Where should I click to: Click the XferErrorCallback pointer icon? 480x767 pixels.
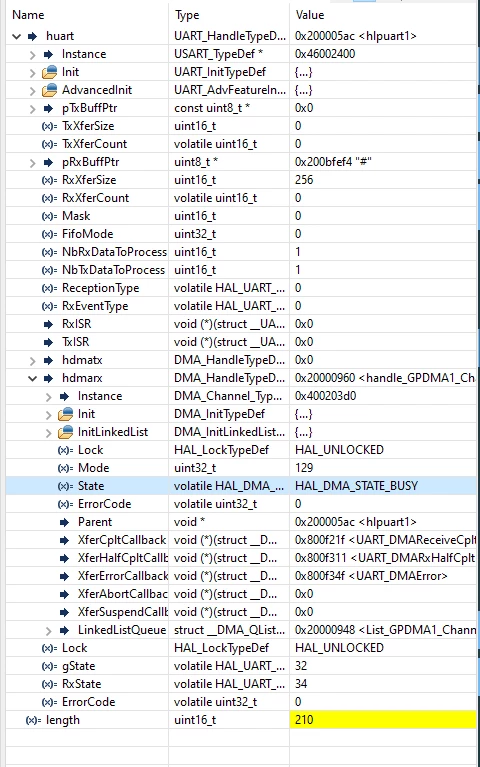[65, 577]
